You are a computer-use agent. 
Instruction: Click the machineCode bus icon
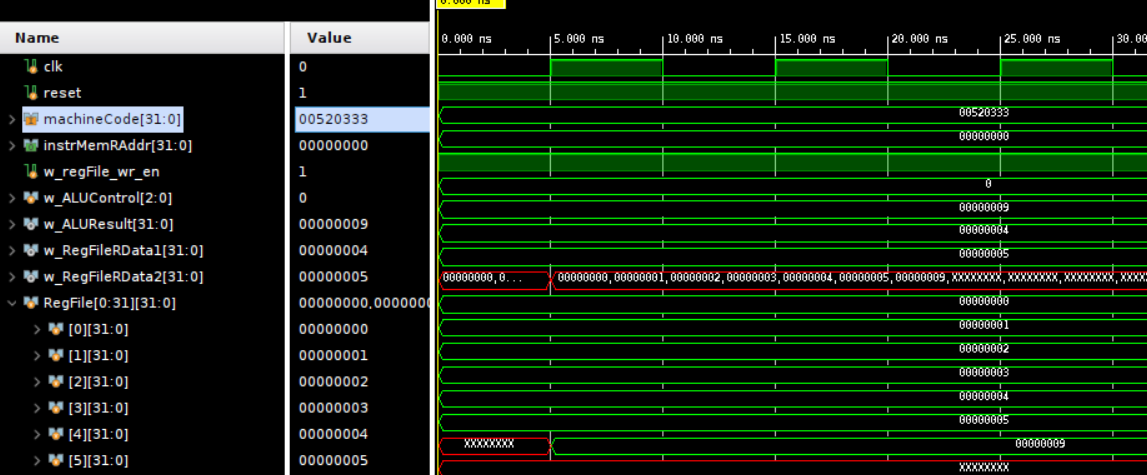31,119
